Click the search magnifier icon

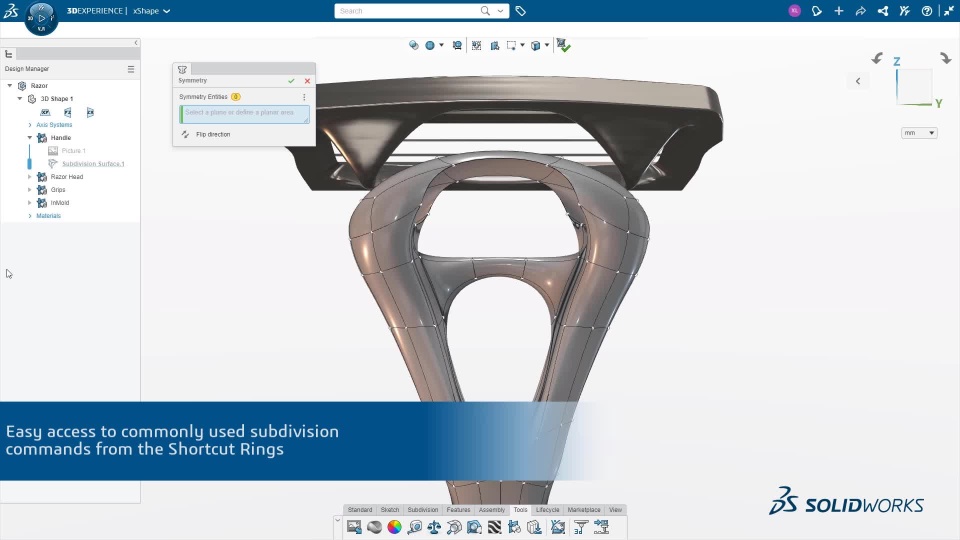click(x=485, y=10)
